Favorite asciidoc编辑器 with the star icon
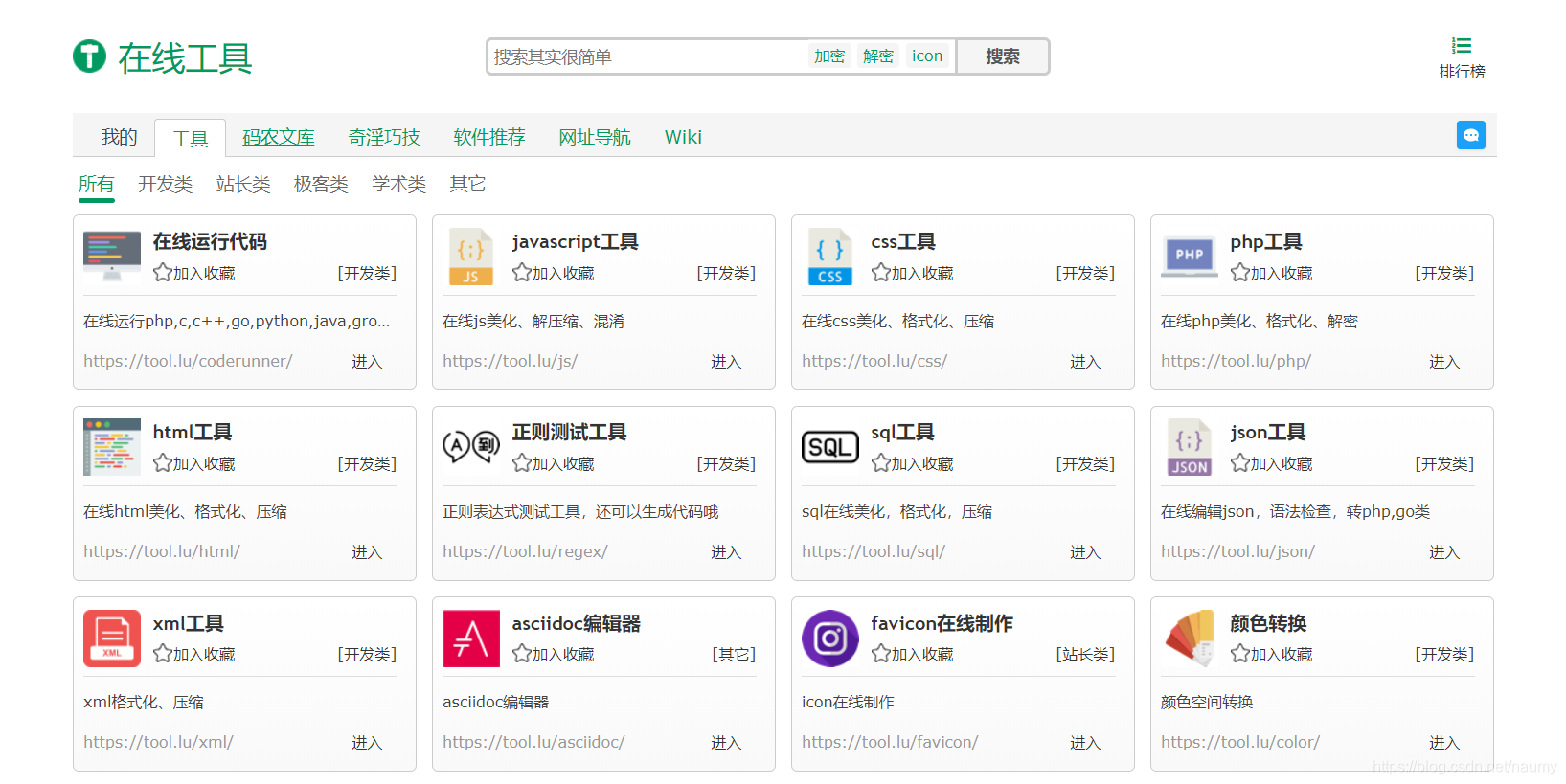The height and width of the screenshot is (784, 1566). (x=522, y=654)
